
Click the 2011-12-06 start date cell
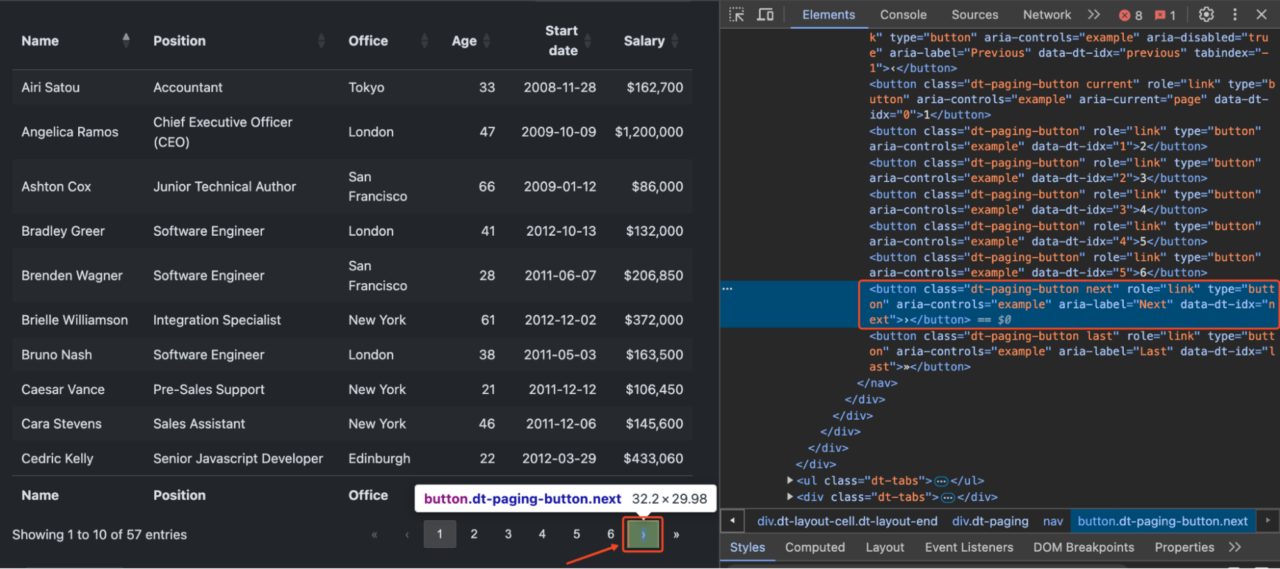(562, 423)
